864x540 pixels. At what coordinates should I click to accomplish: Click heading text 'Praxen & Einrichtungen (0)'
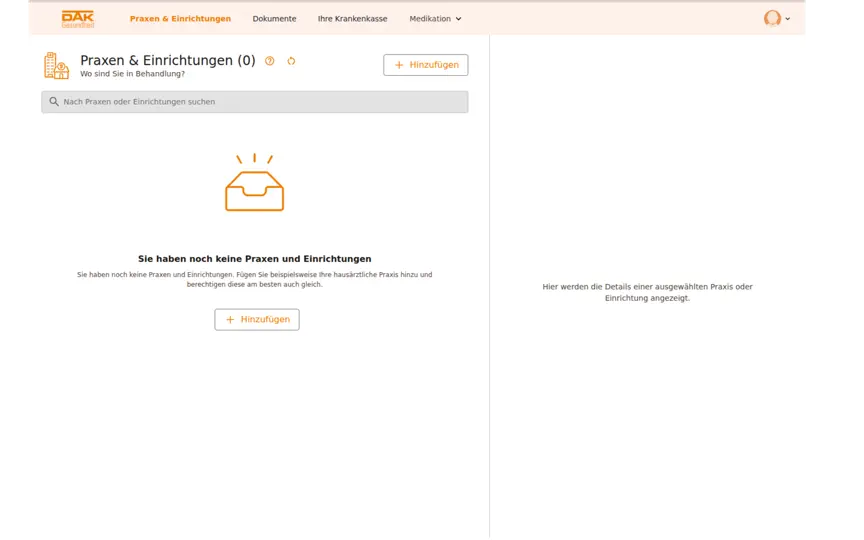click(x=168, y=60)
